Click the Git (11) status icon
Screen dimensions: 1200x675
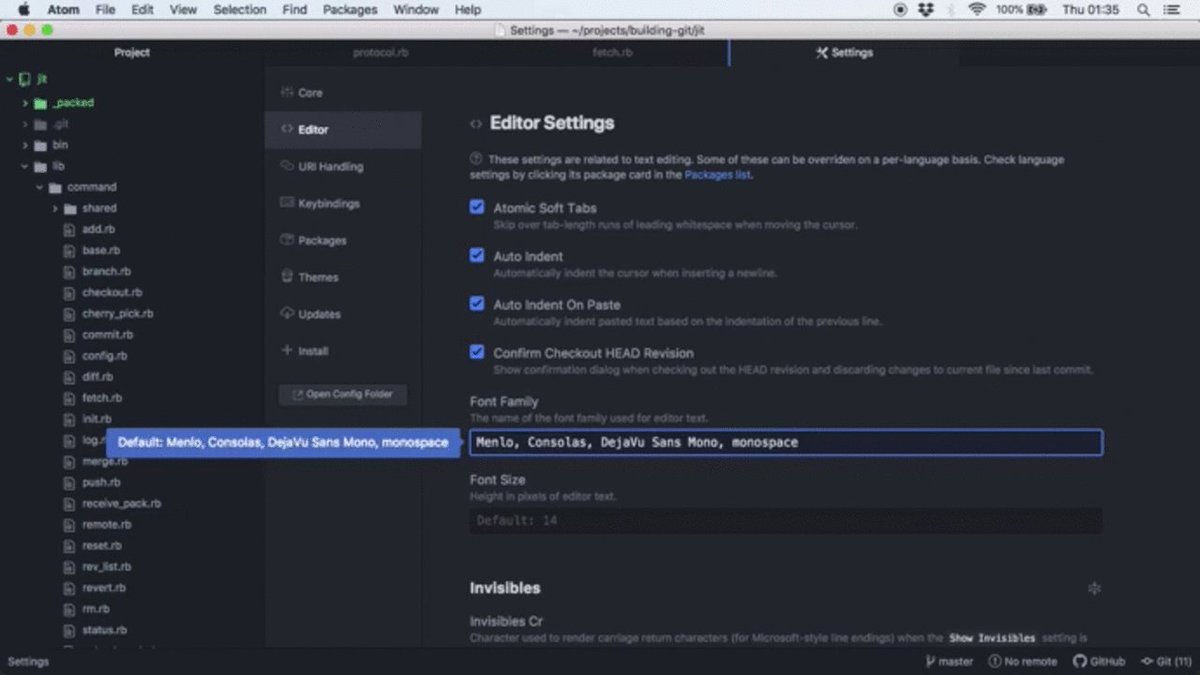(1147, 661)
